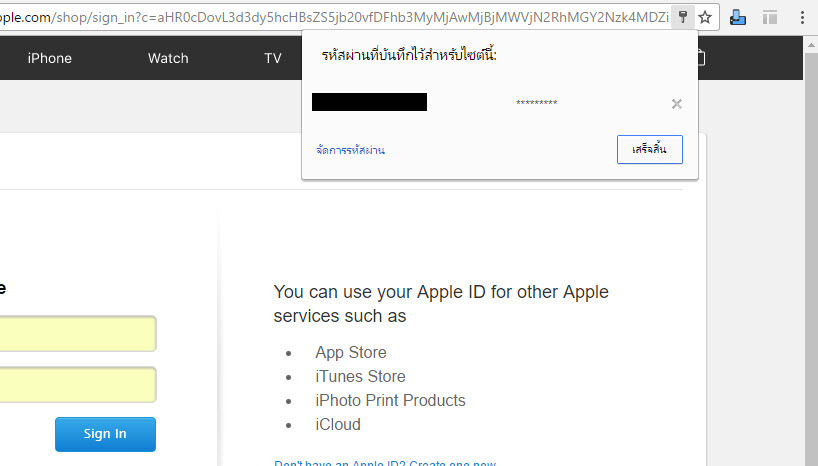Follow the Don't have an Apple ID link
Viewport: 818px width, 466px height.
(x=385, y=462)
